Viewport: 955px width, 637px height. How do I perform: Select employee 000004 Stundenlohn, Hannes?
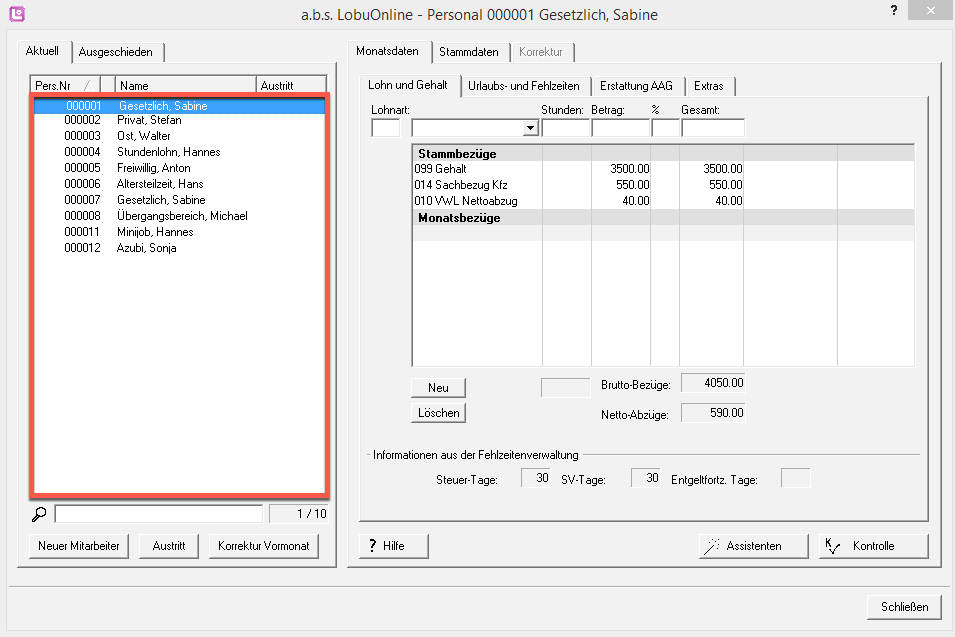pos(180,152)
